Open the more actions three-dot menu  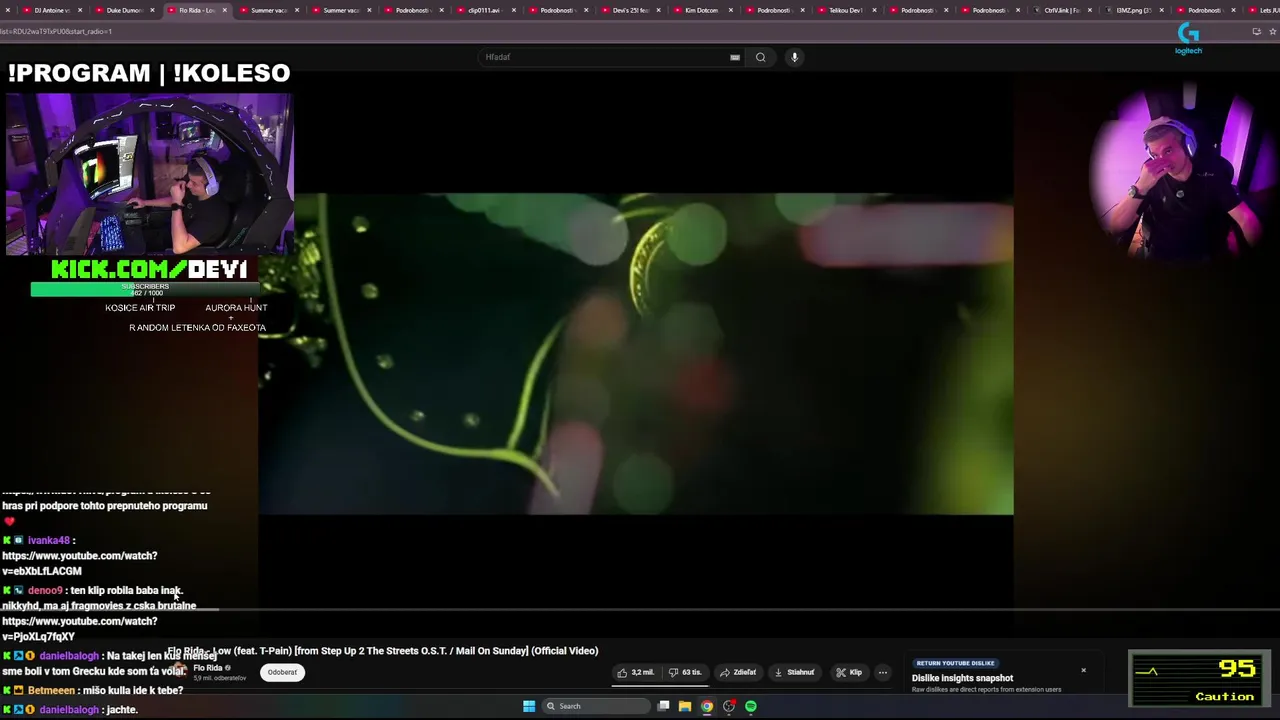[883, 672]
